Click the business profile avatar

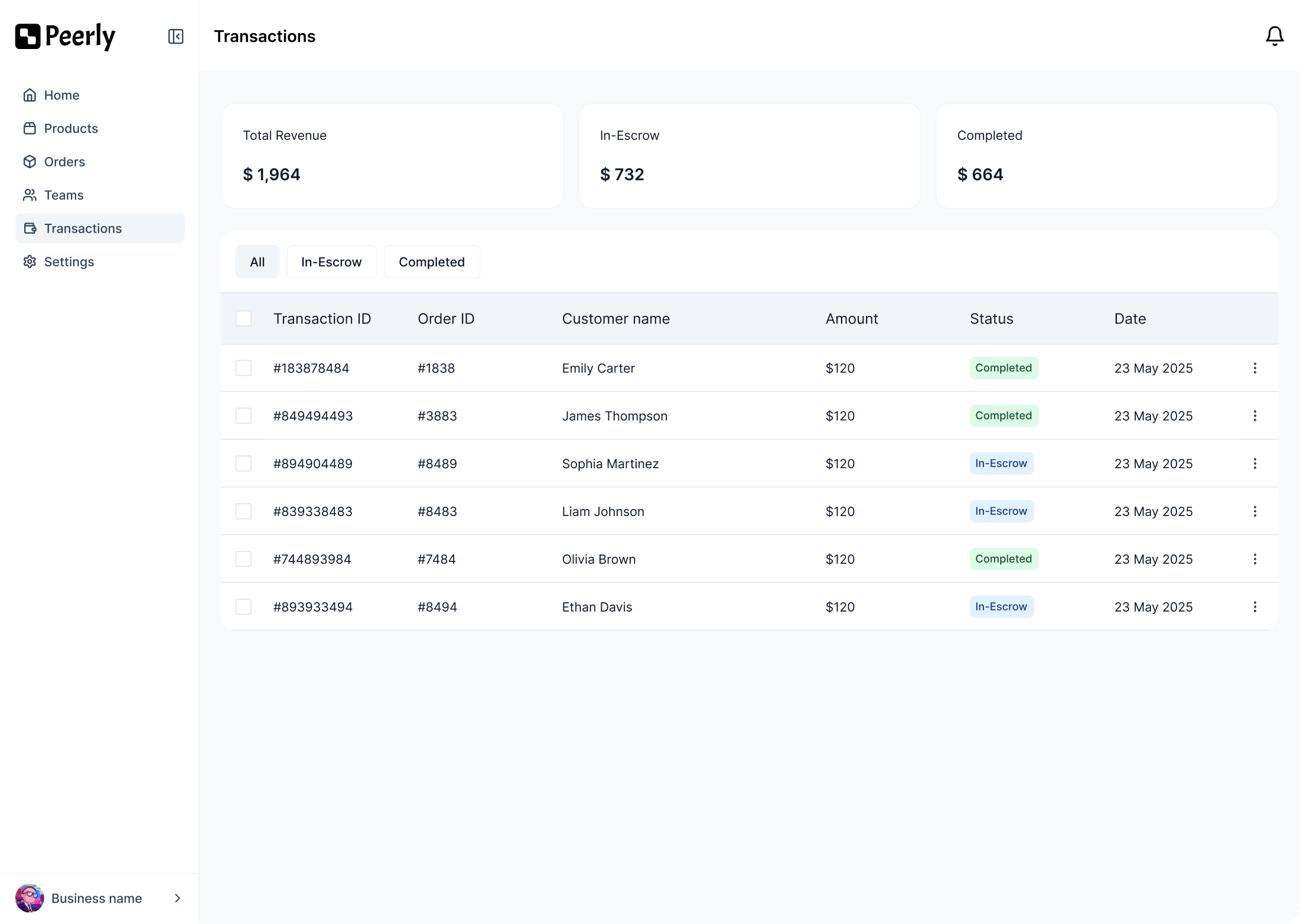30,898
